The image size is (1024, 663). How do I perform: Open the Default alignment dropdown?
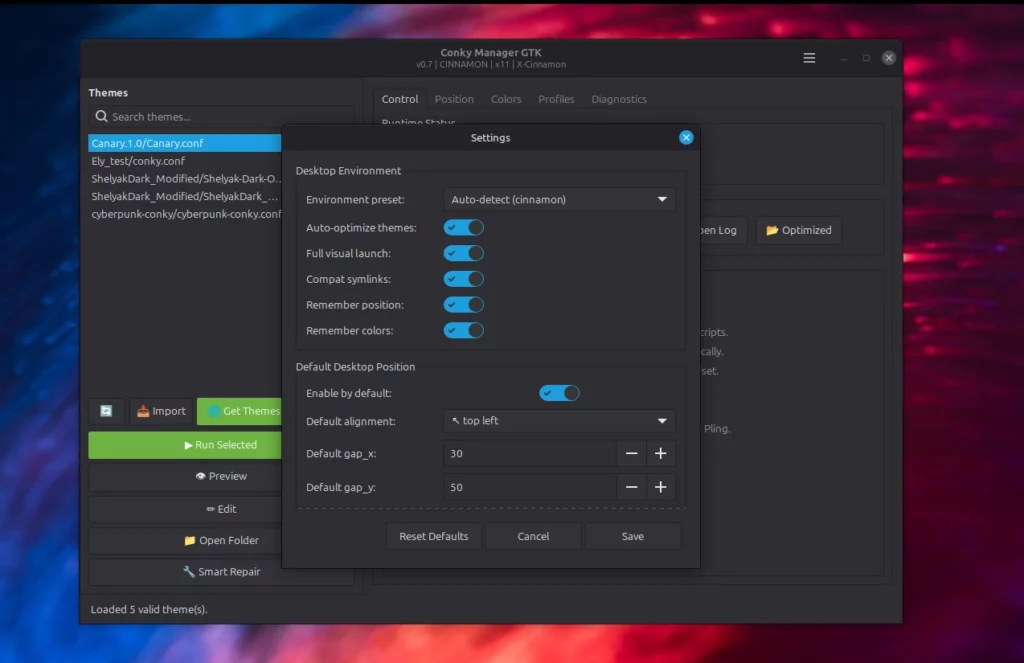[559, 421]
